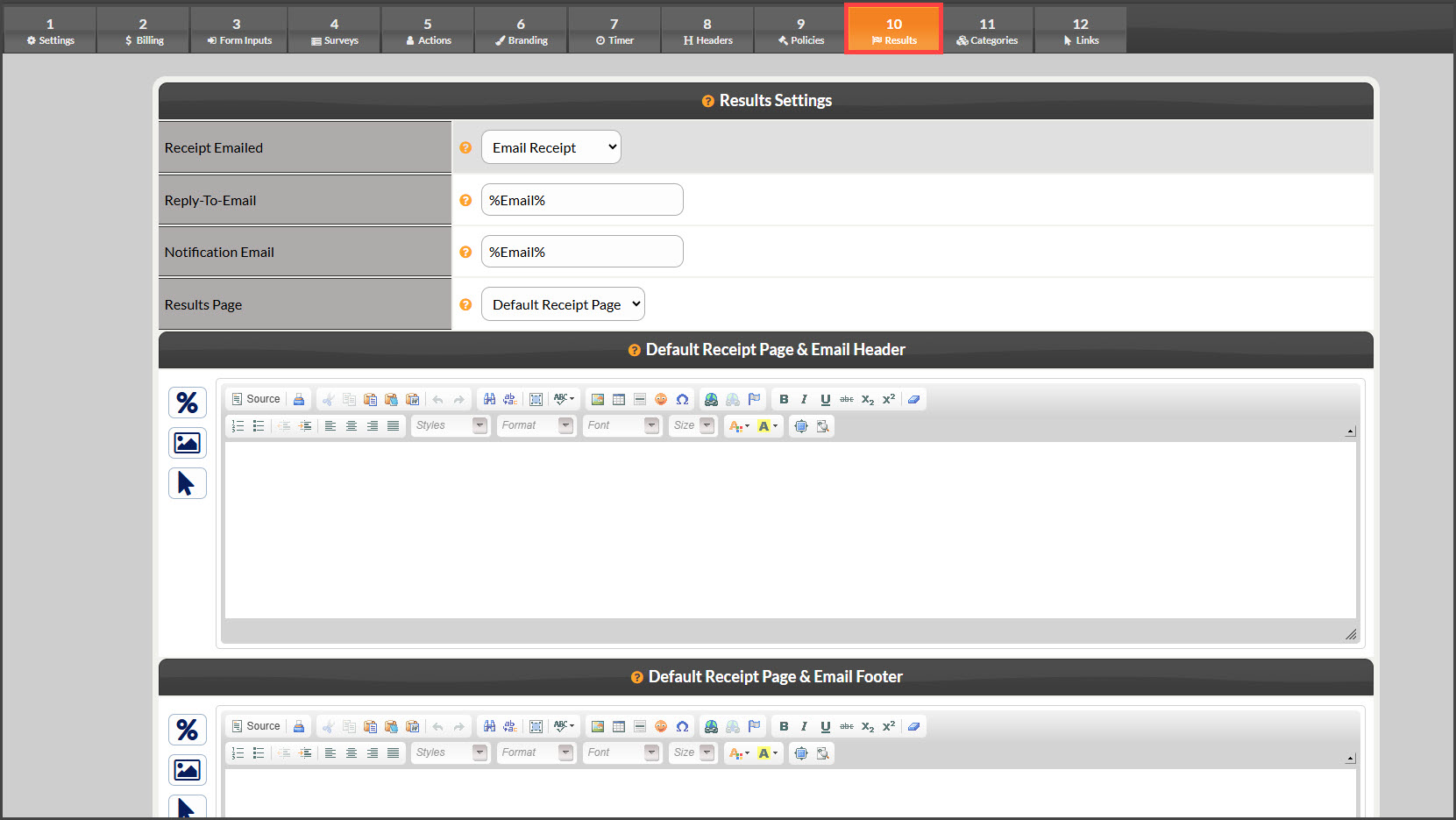Center align text in header editor
1456x820 pixels.
[x=352, y=425]
